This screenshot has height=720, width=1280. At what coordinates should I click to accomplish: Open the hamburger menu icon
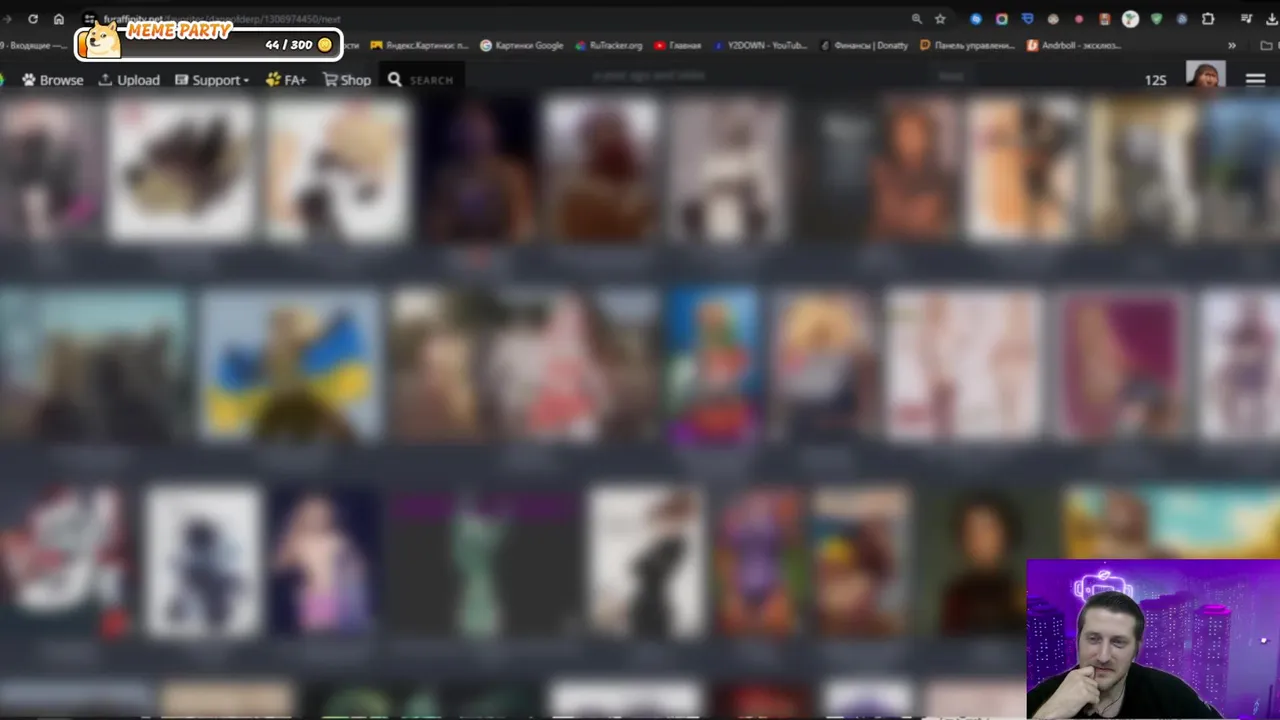coord(1256,80)
